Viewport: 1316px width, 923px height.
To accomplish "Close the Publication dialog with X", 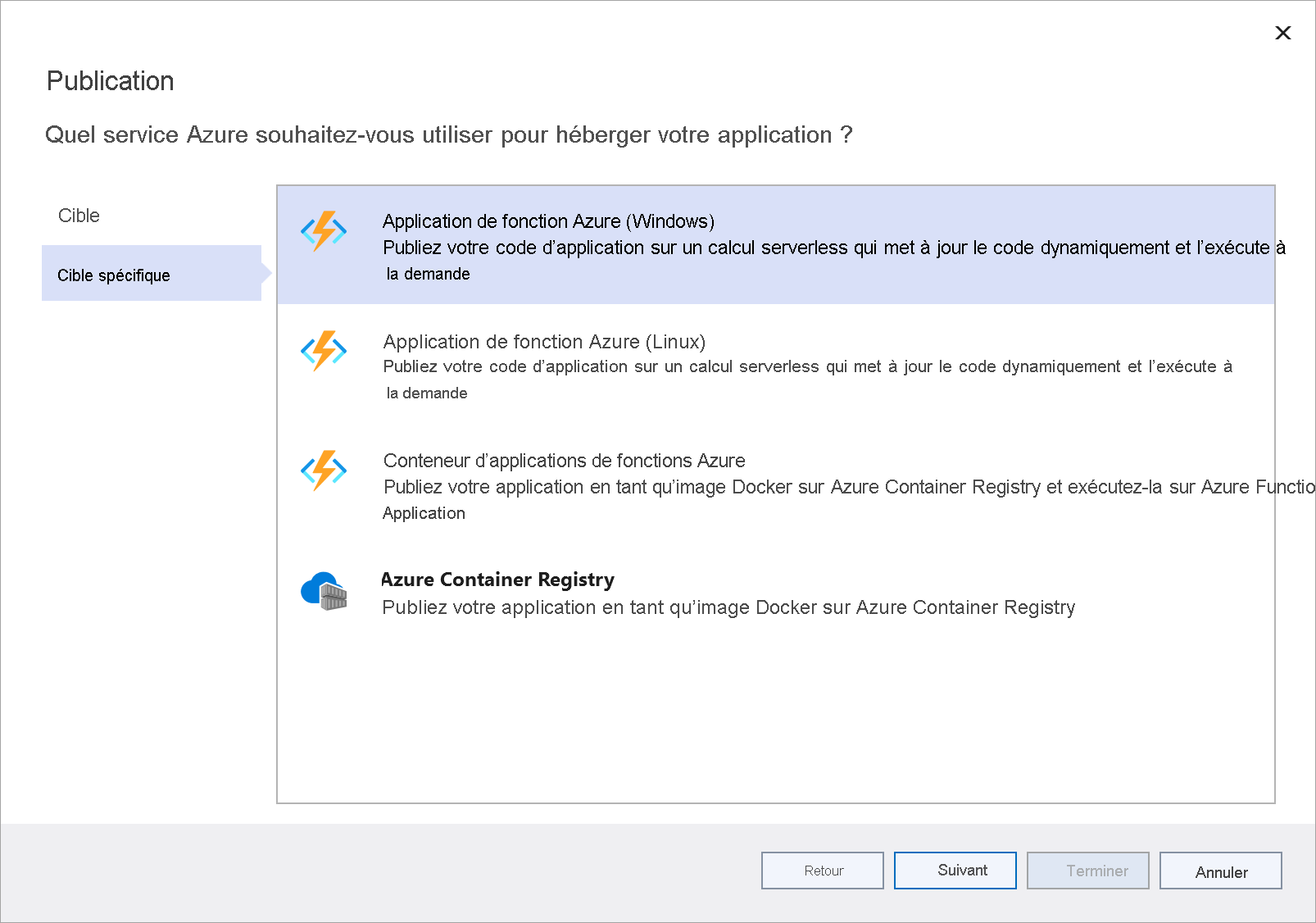I will click(x=1283, y=33).
